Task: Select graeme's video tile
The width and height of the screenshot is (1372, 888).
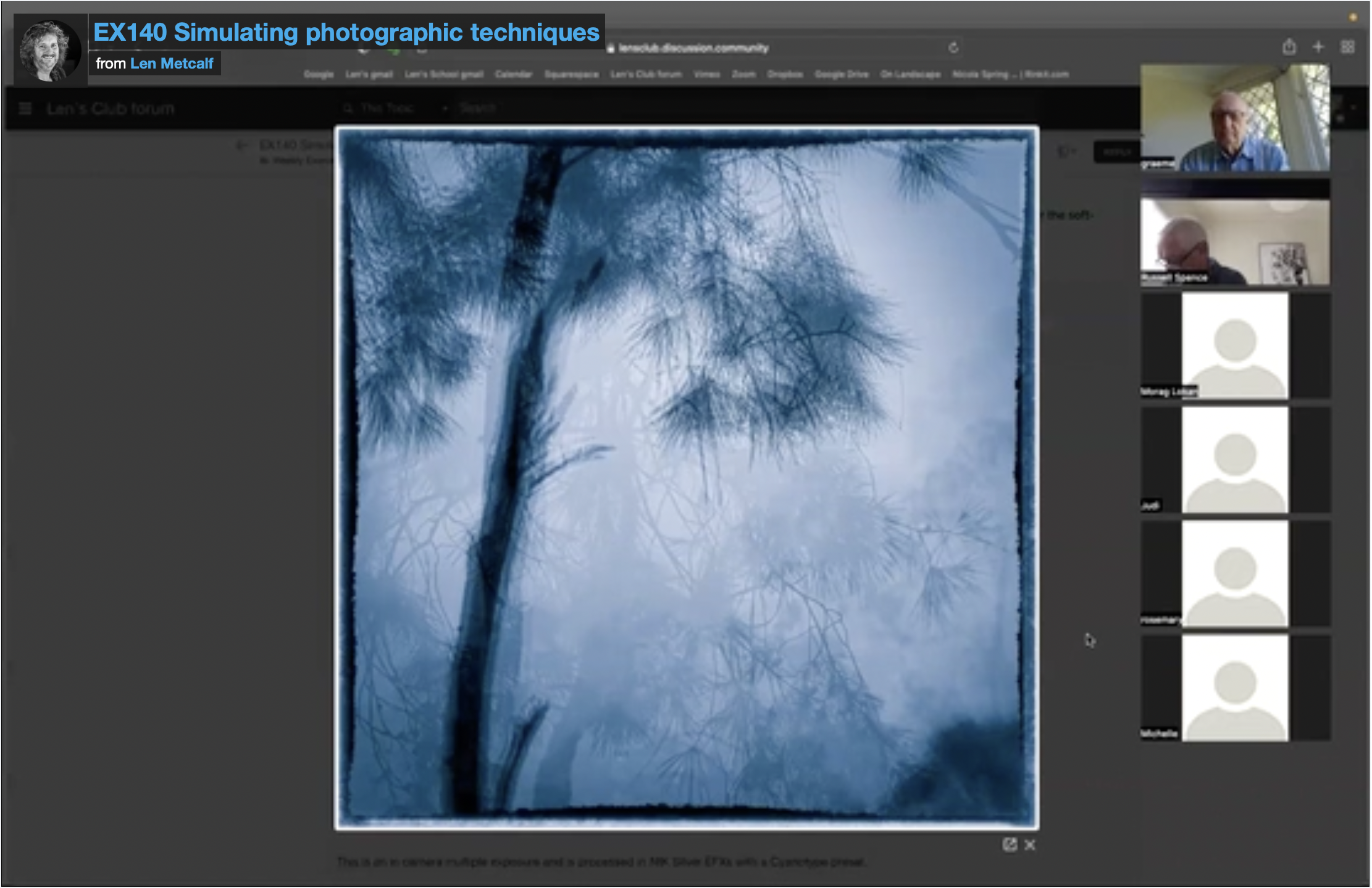Action: (1235, 117)
